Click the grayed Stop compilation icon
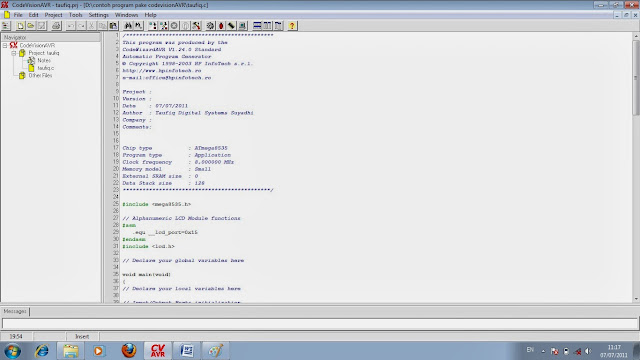This screenshot has width=640, height=360. click(174, 26)
